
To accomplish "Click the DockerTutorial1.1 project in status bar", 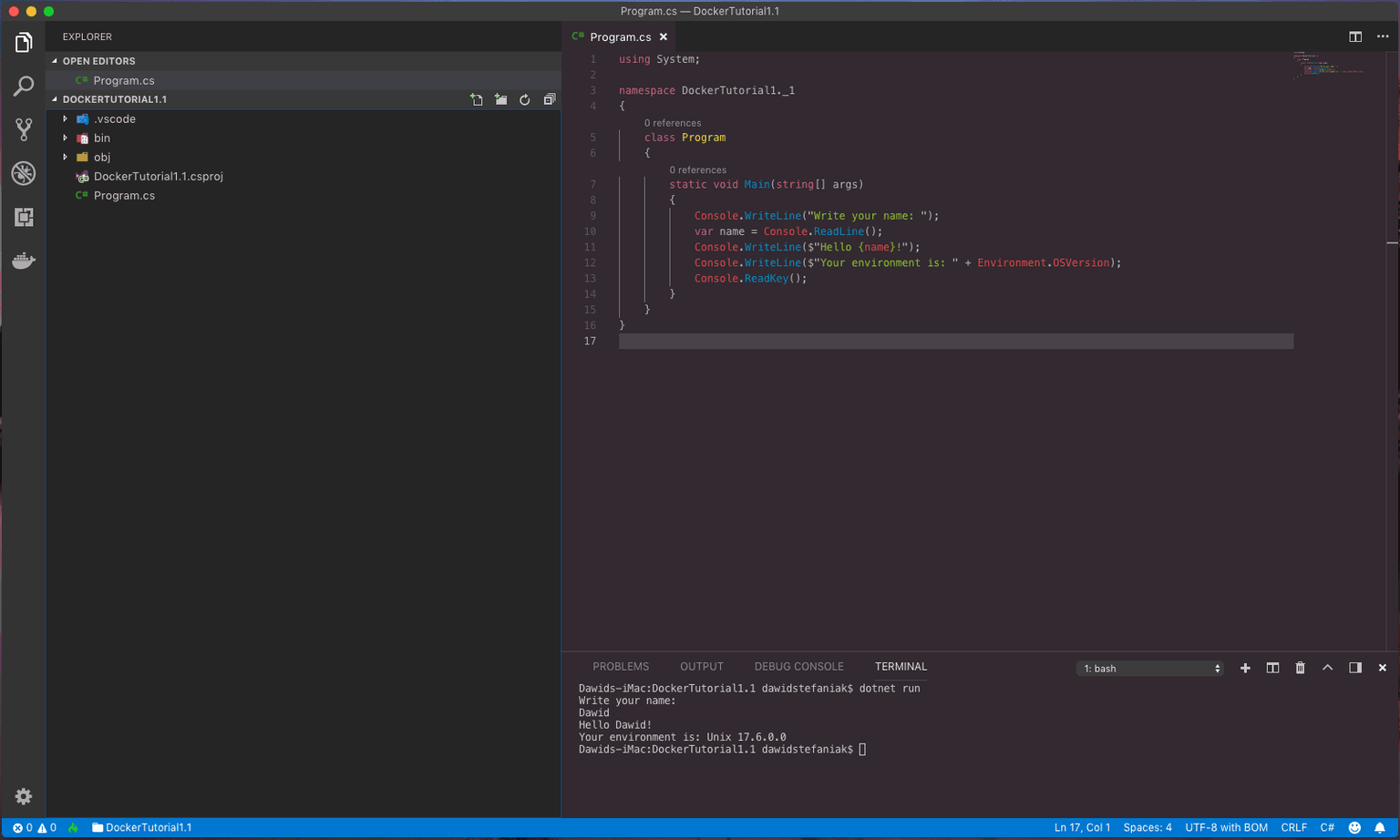I will [x=141, y=827].
